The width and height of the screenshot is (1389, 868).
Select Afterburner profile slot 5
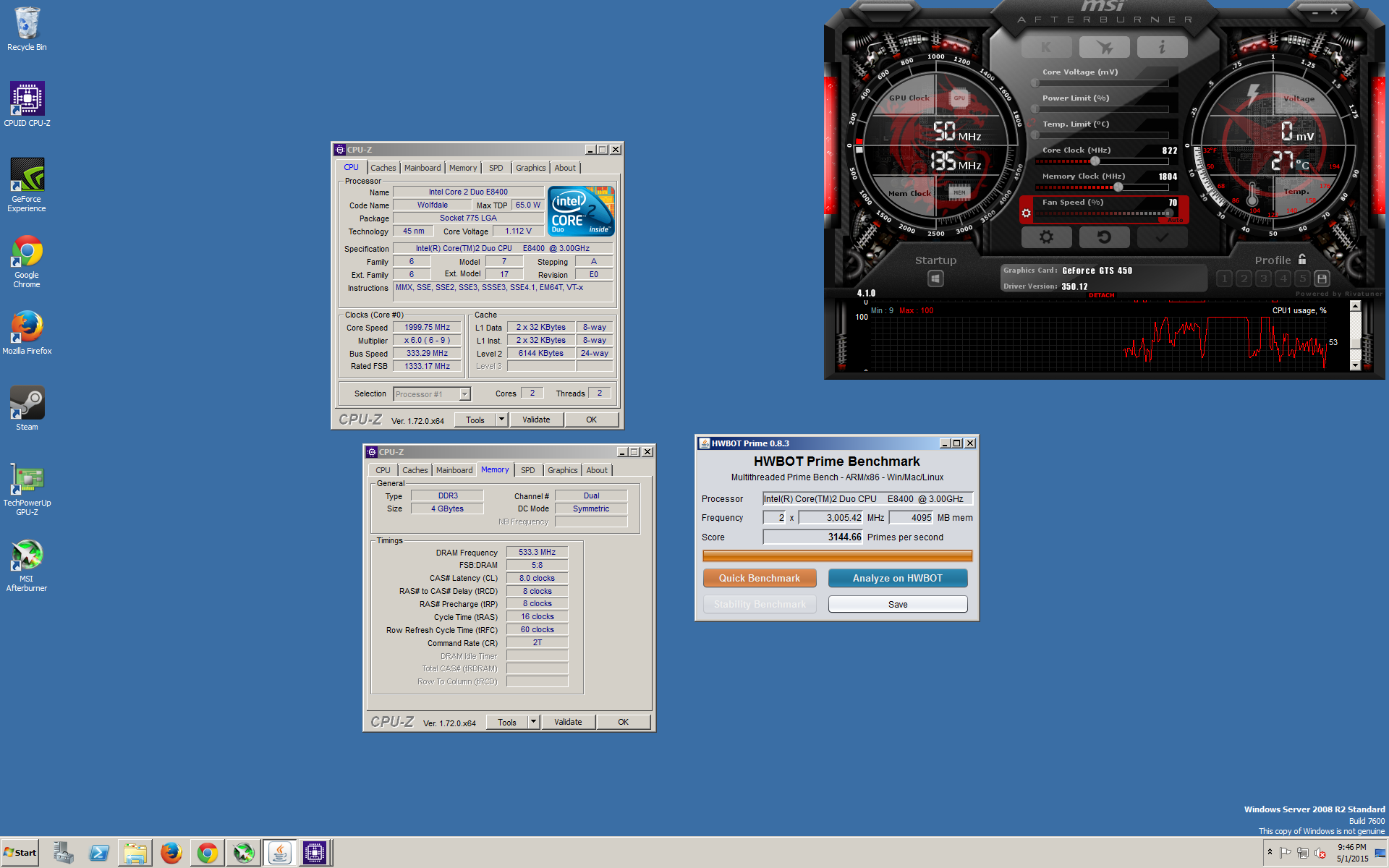tap(1302, 278)
